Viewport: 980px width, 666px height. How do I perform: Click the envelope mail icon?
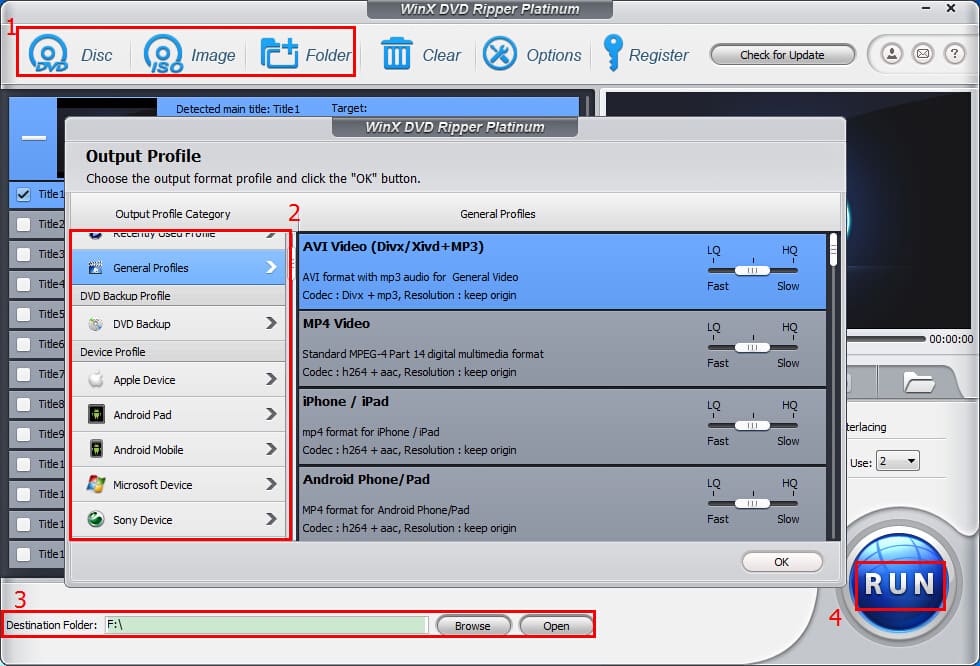pos(922,54)
